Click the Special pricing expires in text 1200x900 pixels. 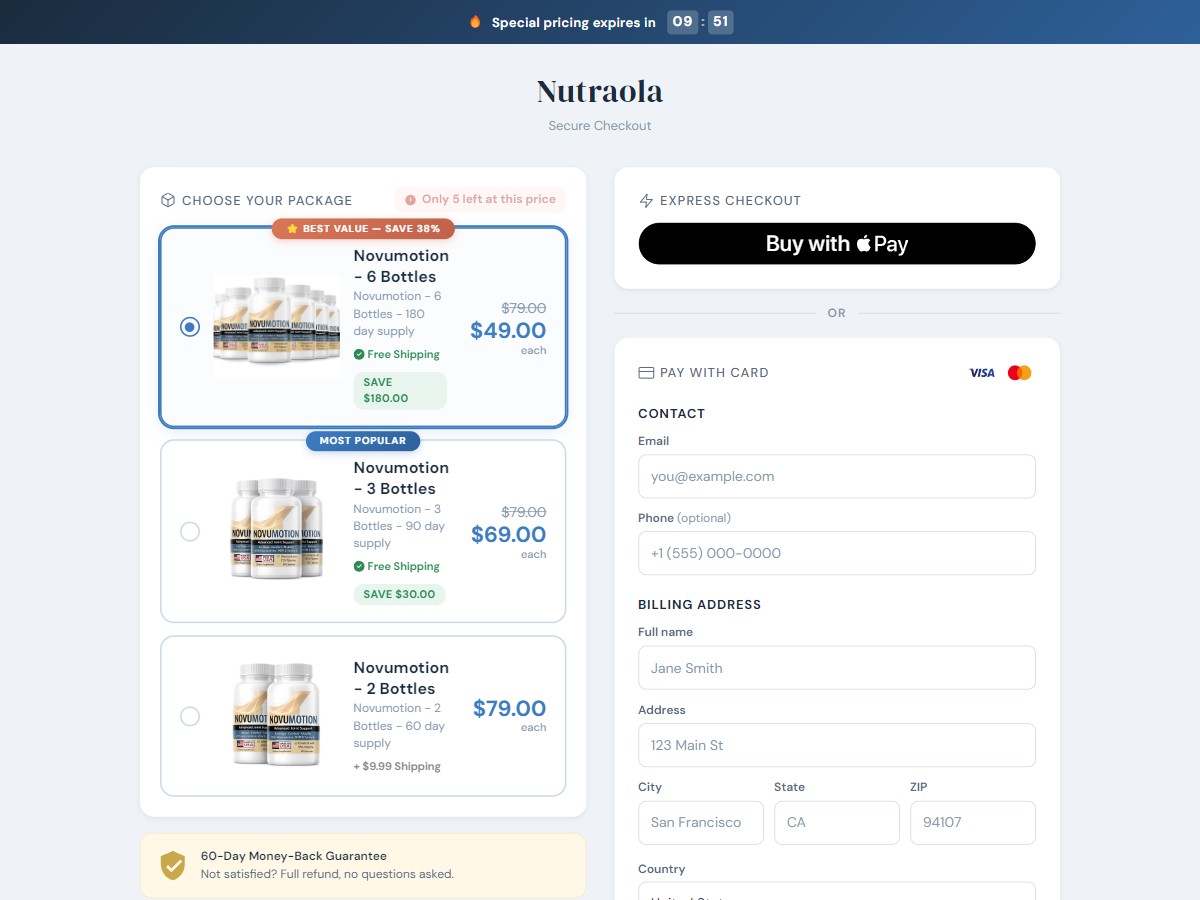click(574, 22)
